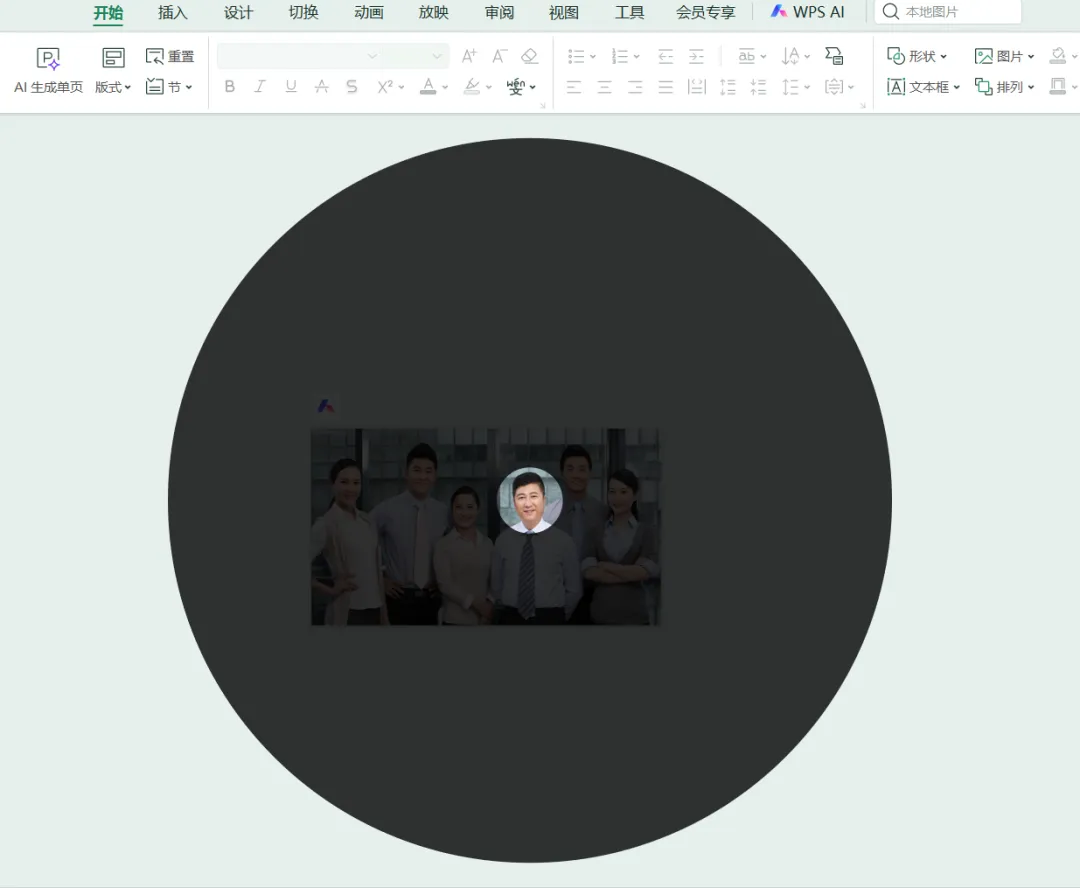Align text right
This screenshot has height=888, width=1080.
click(x=634, y=87)
